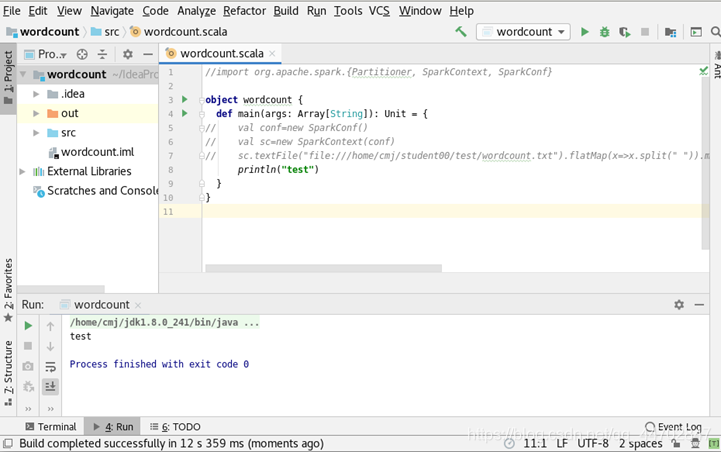
Task: Click the 1: Project side tab
Action: click(x=8, y=77)
